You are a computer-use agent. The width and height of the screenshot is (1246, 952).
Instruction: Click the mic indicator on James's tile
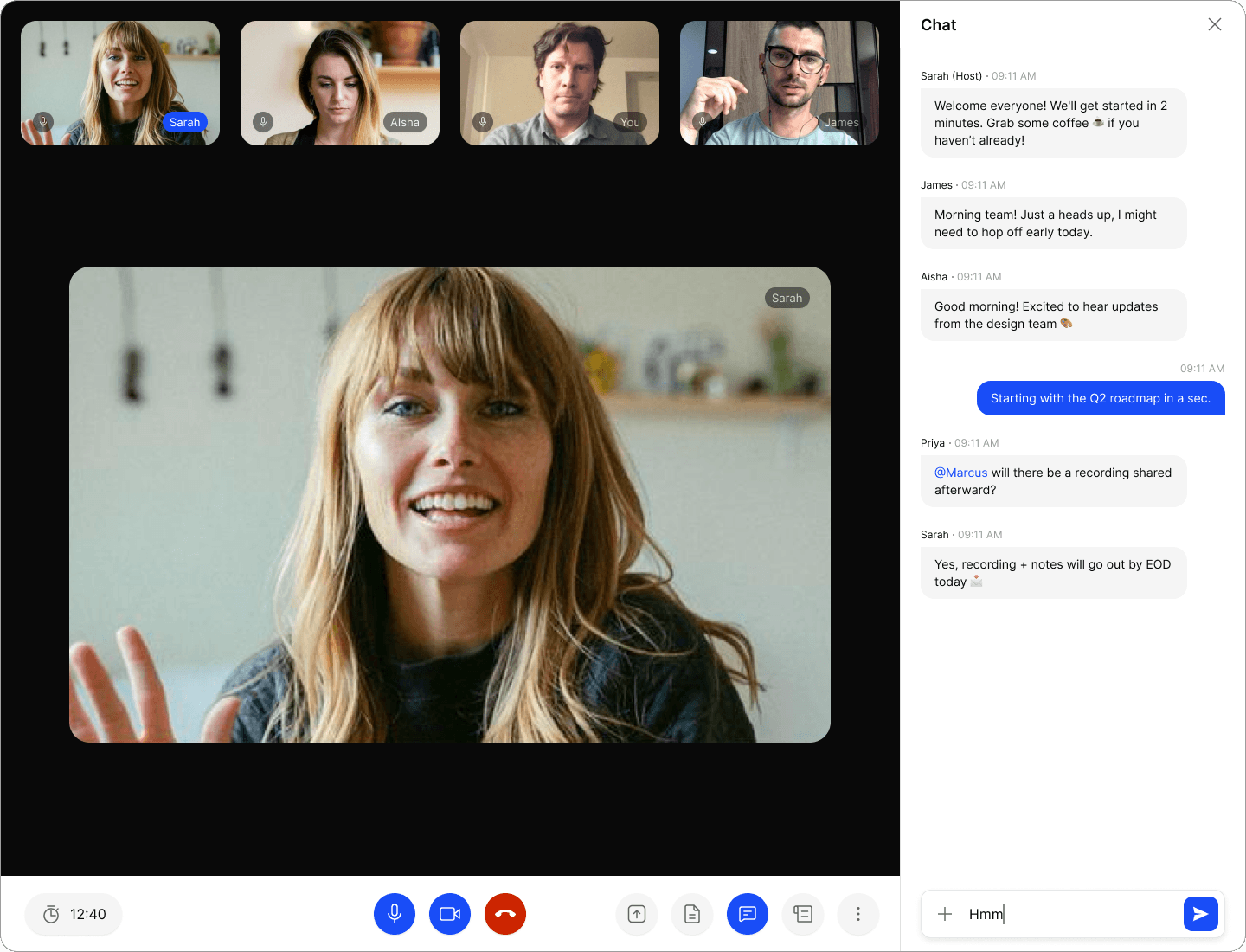[703, 122]
